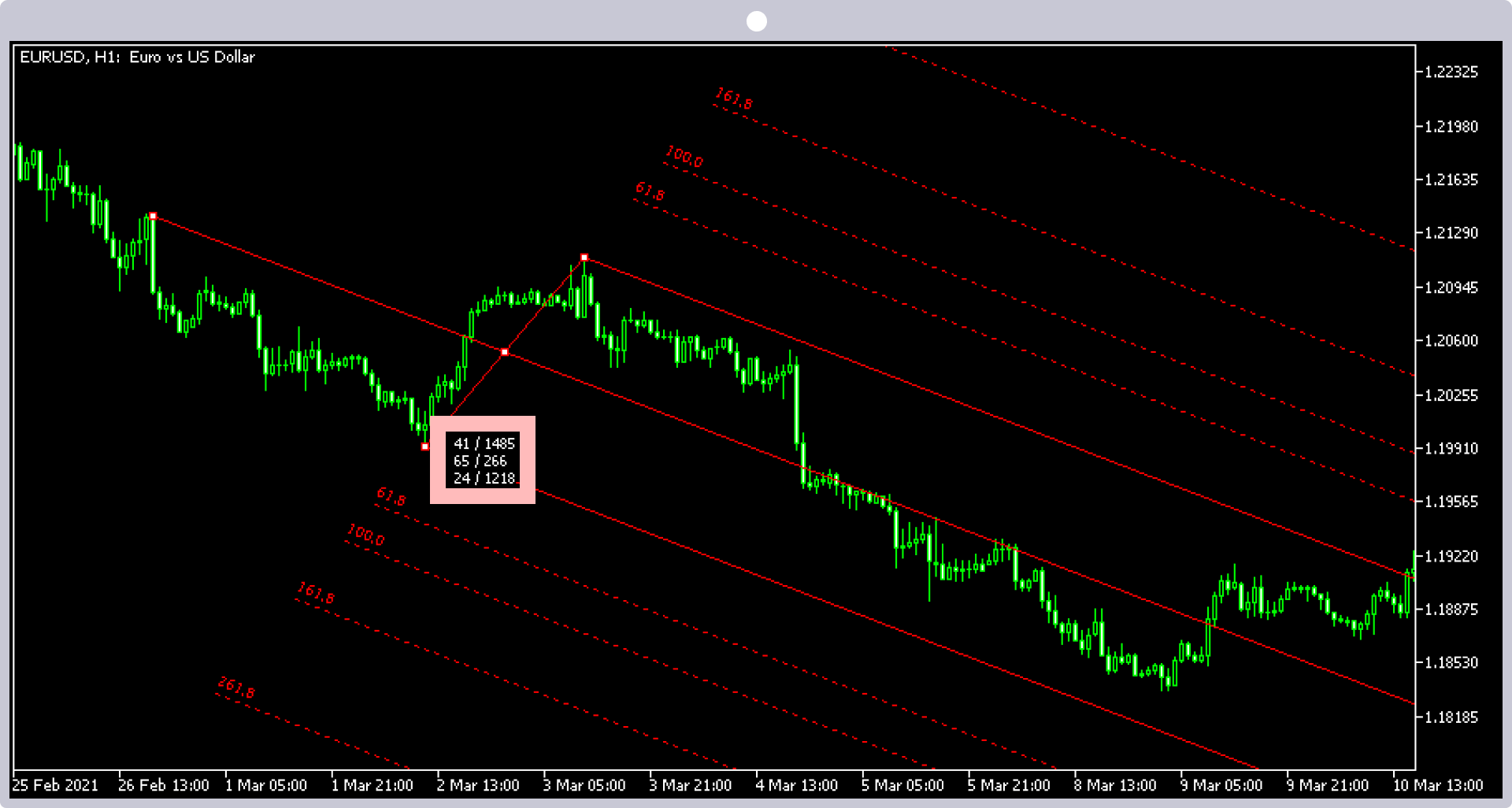Viewport: 1512px width, 808px height.
Task: Click the 5 Mar 05:00 time label
Action: click(x=902, y=785)
